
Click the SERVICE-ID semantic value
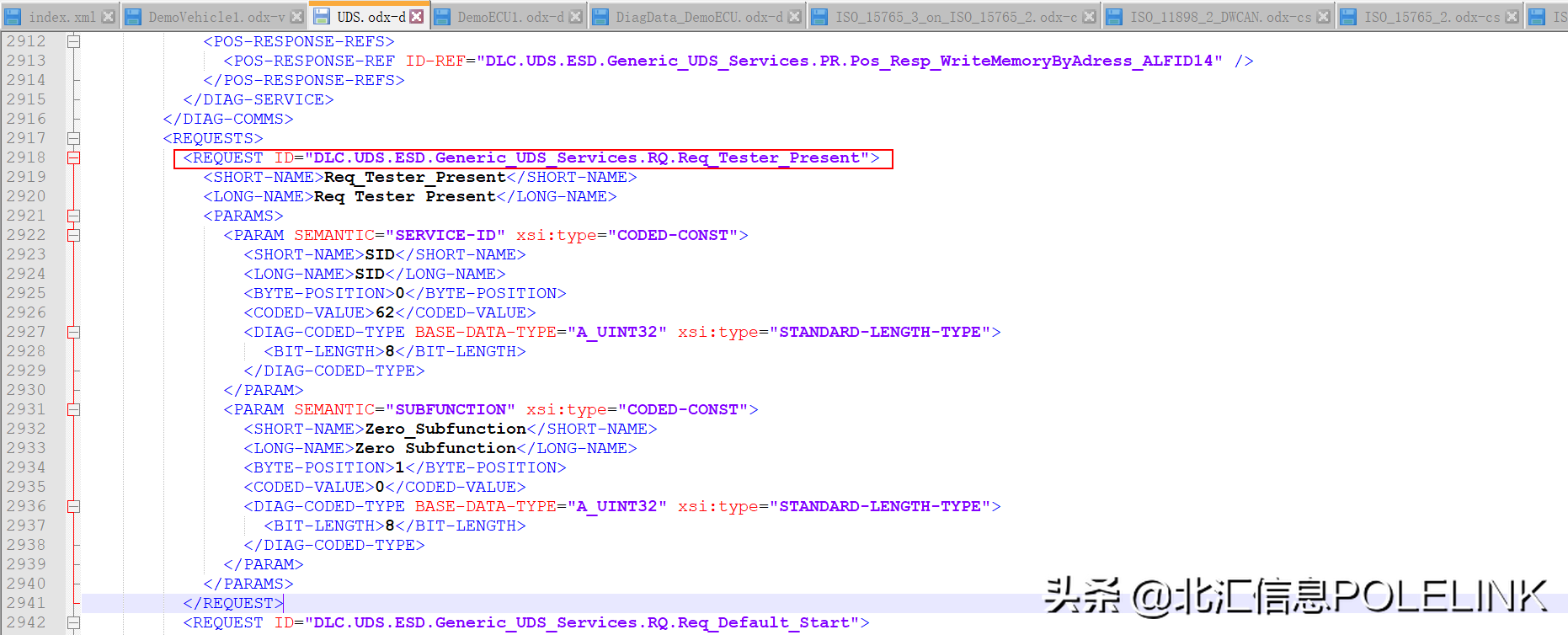click(x=445, y=235)
